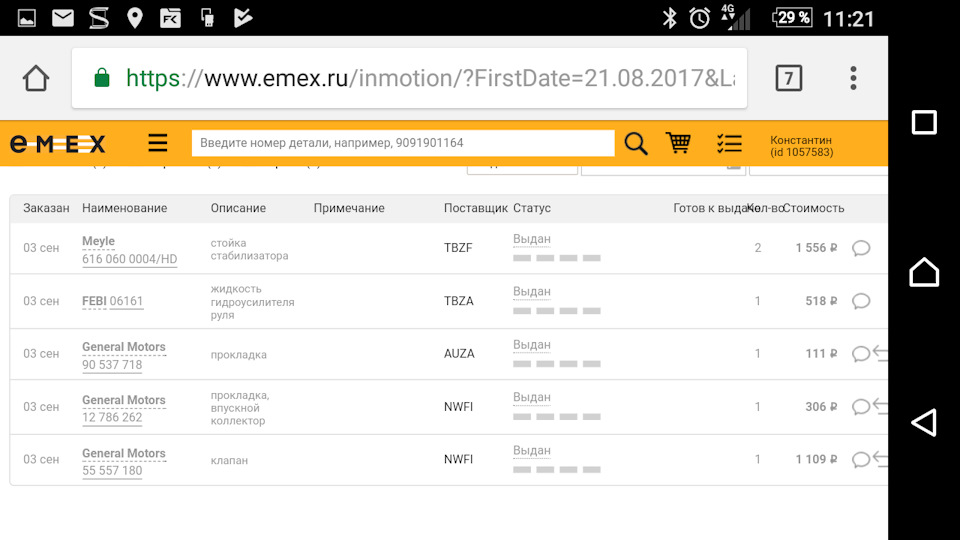960x540 pixels.
Task: Open part number 90 537 718
Action: (x=112, y=365)
